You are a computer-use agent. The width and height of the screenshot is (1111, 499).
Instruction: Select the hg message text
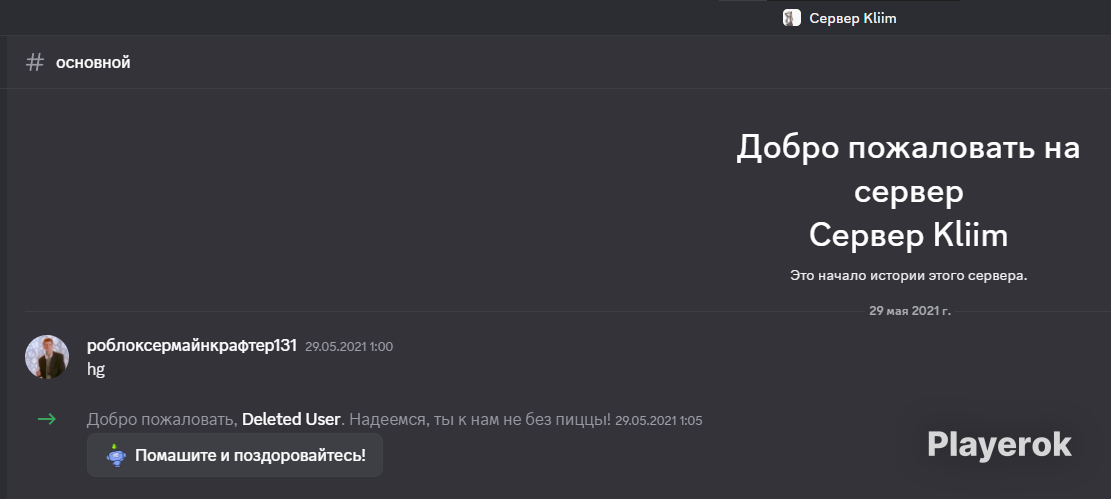(96, 369)
